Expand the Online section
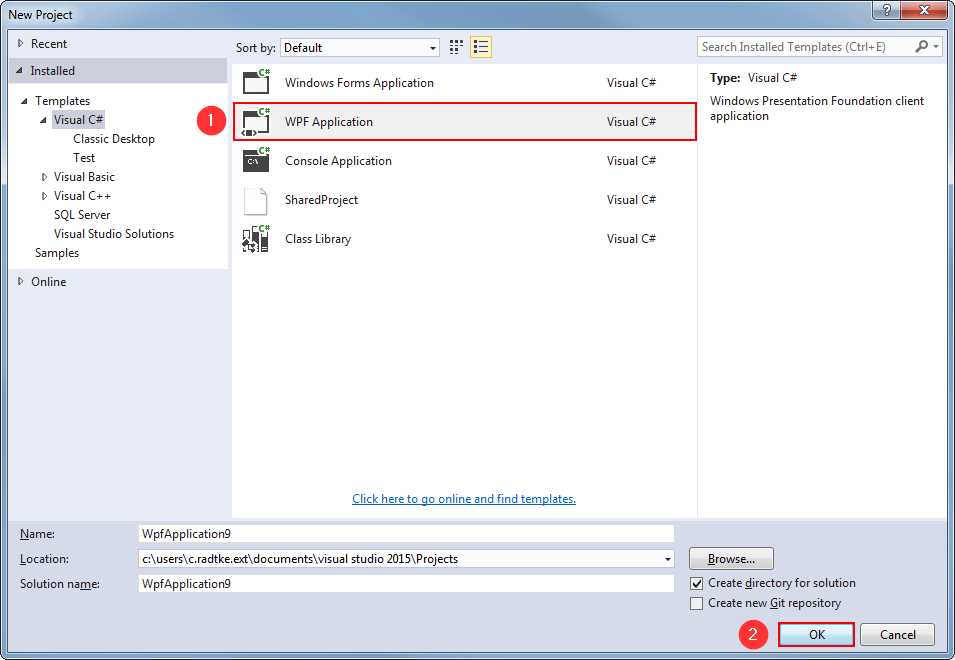955x660 pixels. [x=21, y=281]
